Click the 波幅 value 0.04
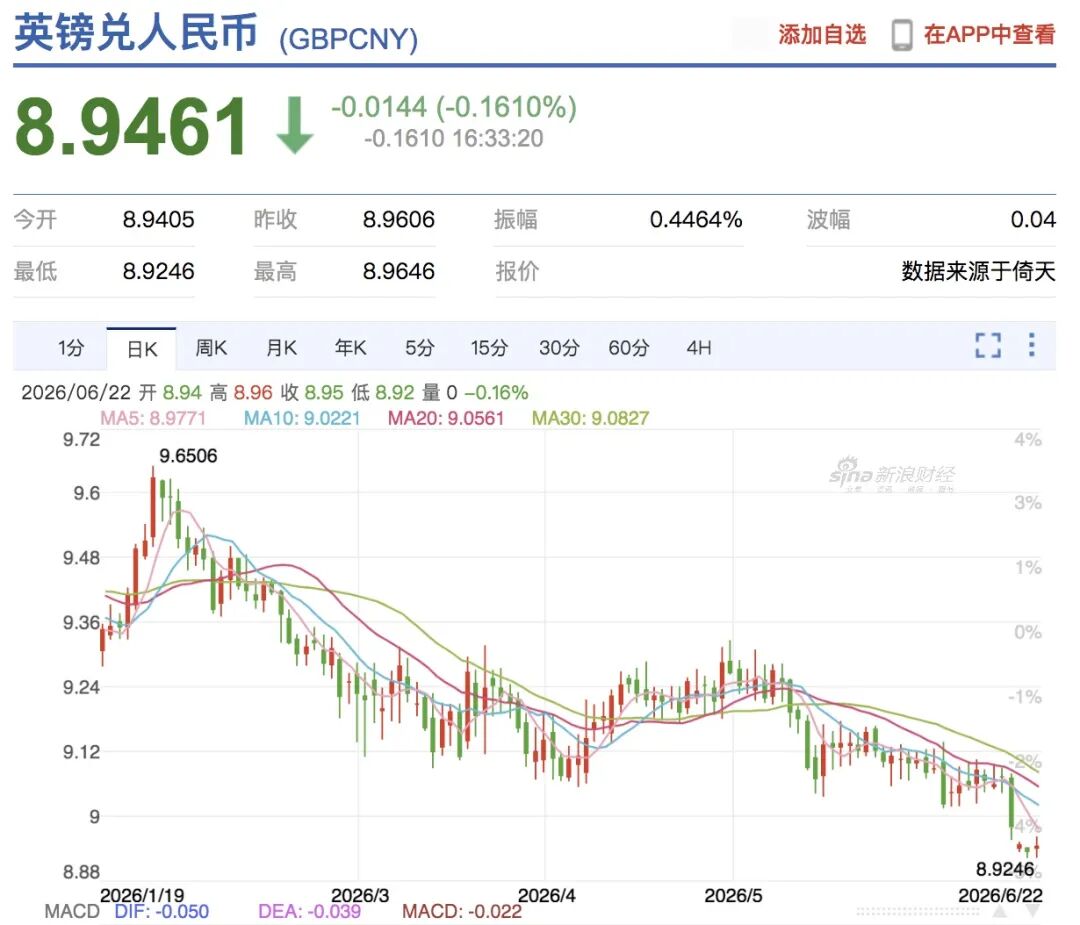This screenshot has width=1080, height=925. [x=1032, y=220]
